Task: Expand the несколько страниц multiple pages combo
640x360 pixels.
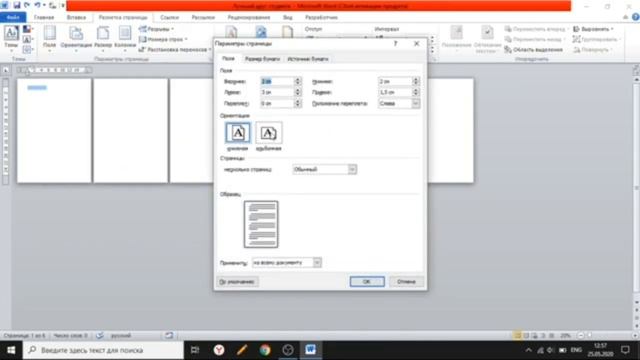Action: 352,169
